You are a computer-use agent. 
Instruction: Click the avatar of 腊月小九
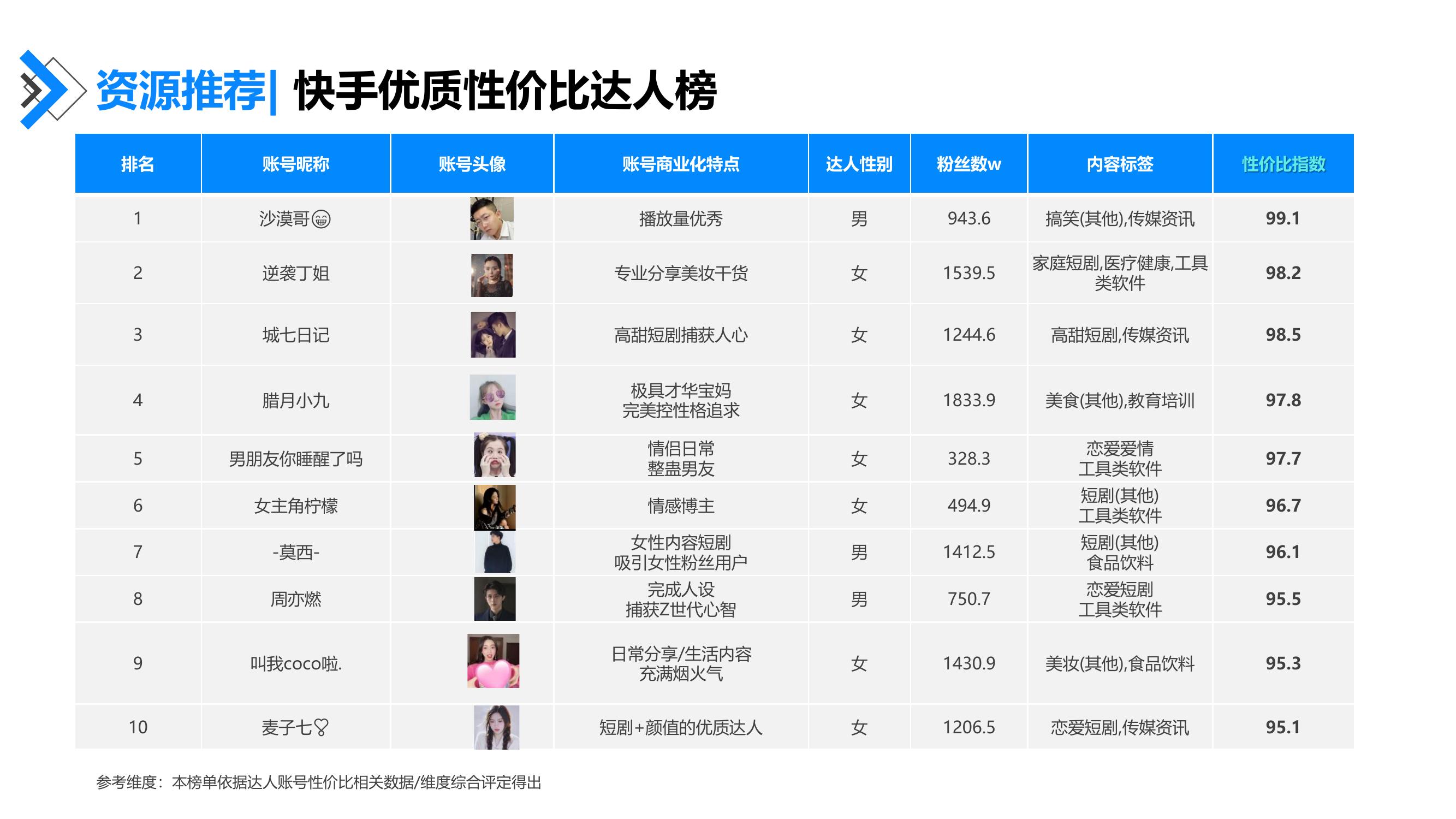[492, 397]
